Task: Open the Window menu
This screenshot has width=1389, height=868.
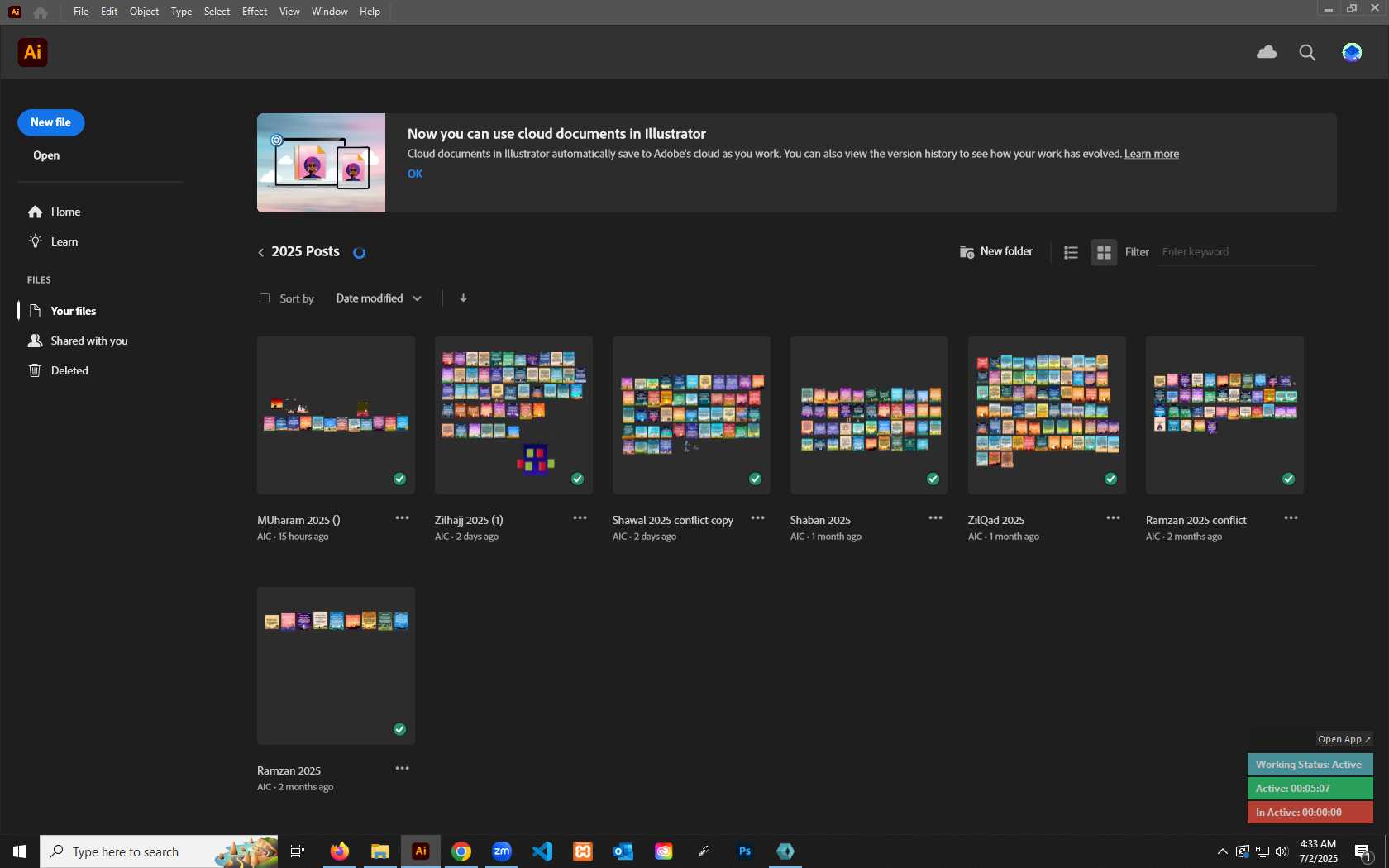Action: pyautogui.click(x=329, y=12)
